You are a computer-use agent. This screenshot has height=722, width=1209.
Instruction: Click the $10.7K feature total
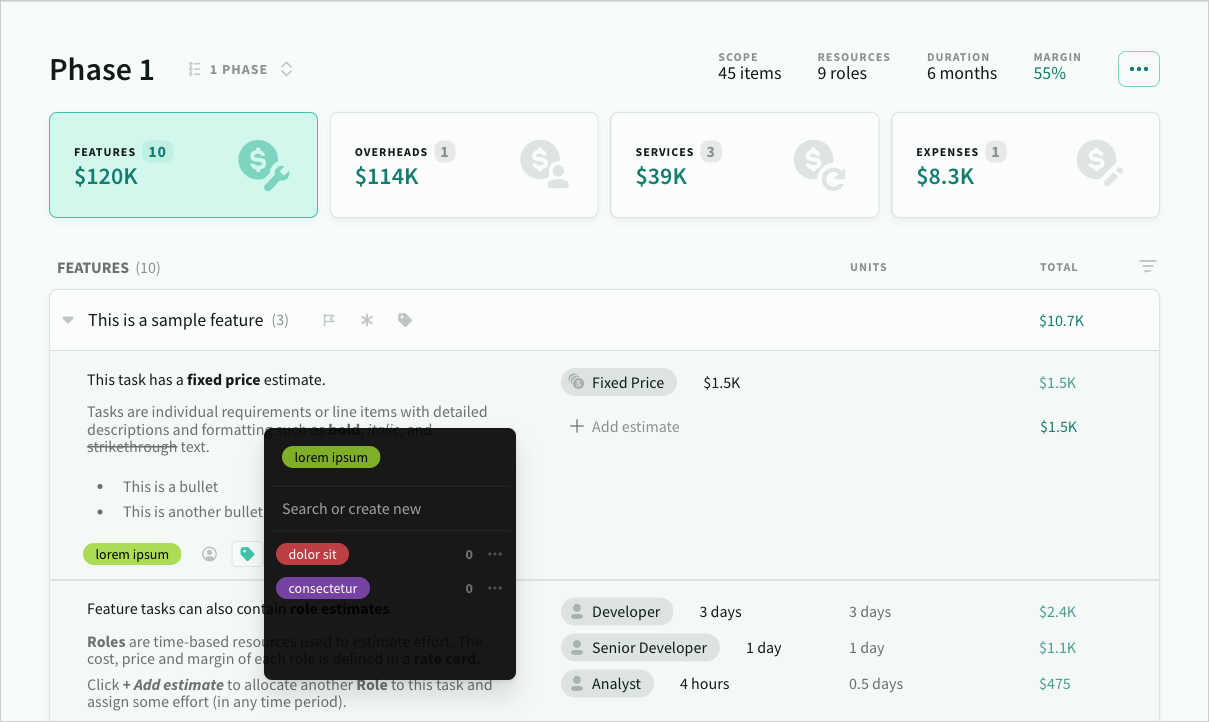(x=1062, y=321)
